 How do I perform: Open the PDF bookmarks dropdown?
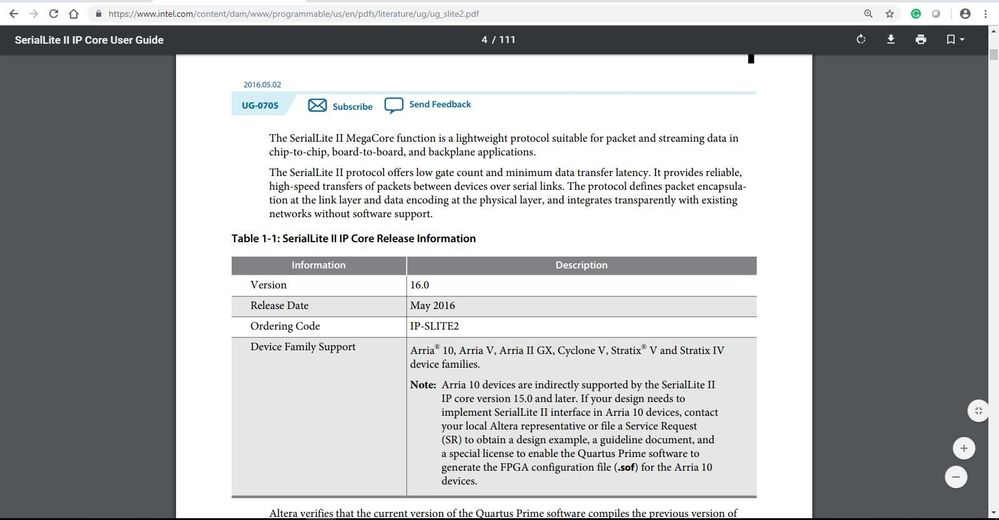[954, 40]
